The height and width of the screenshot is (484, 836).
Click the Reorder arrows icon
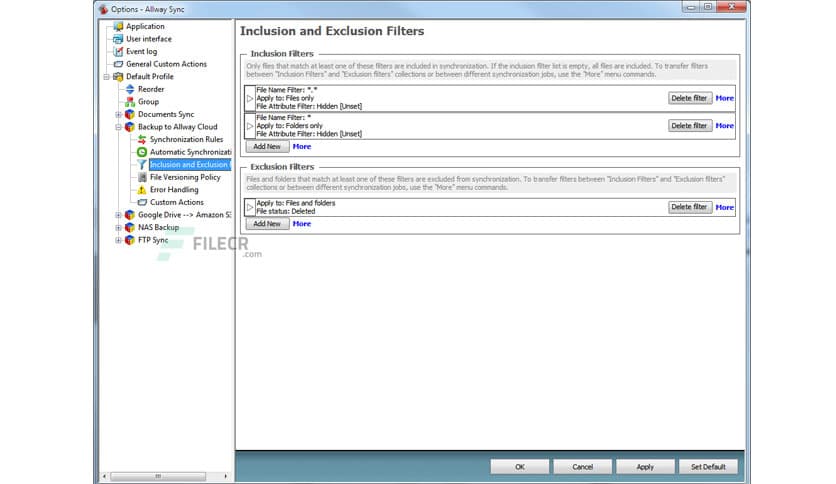130,89
